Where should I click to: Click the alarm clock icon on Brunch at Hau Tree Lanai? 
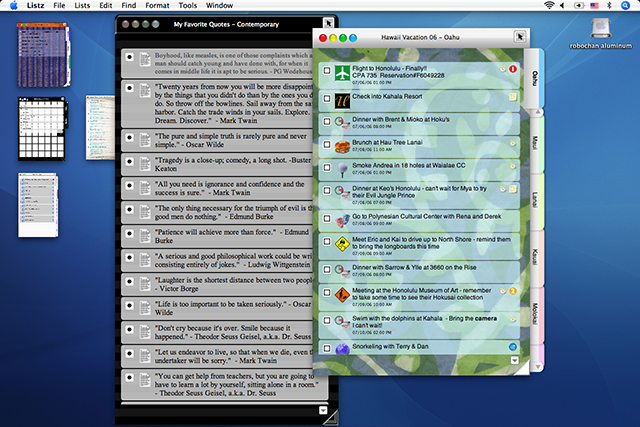513,143
